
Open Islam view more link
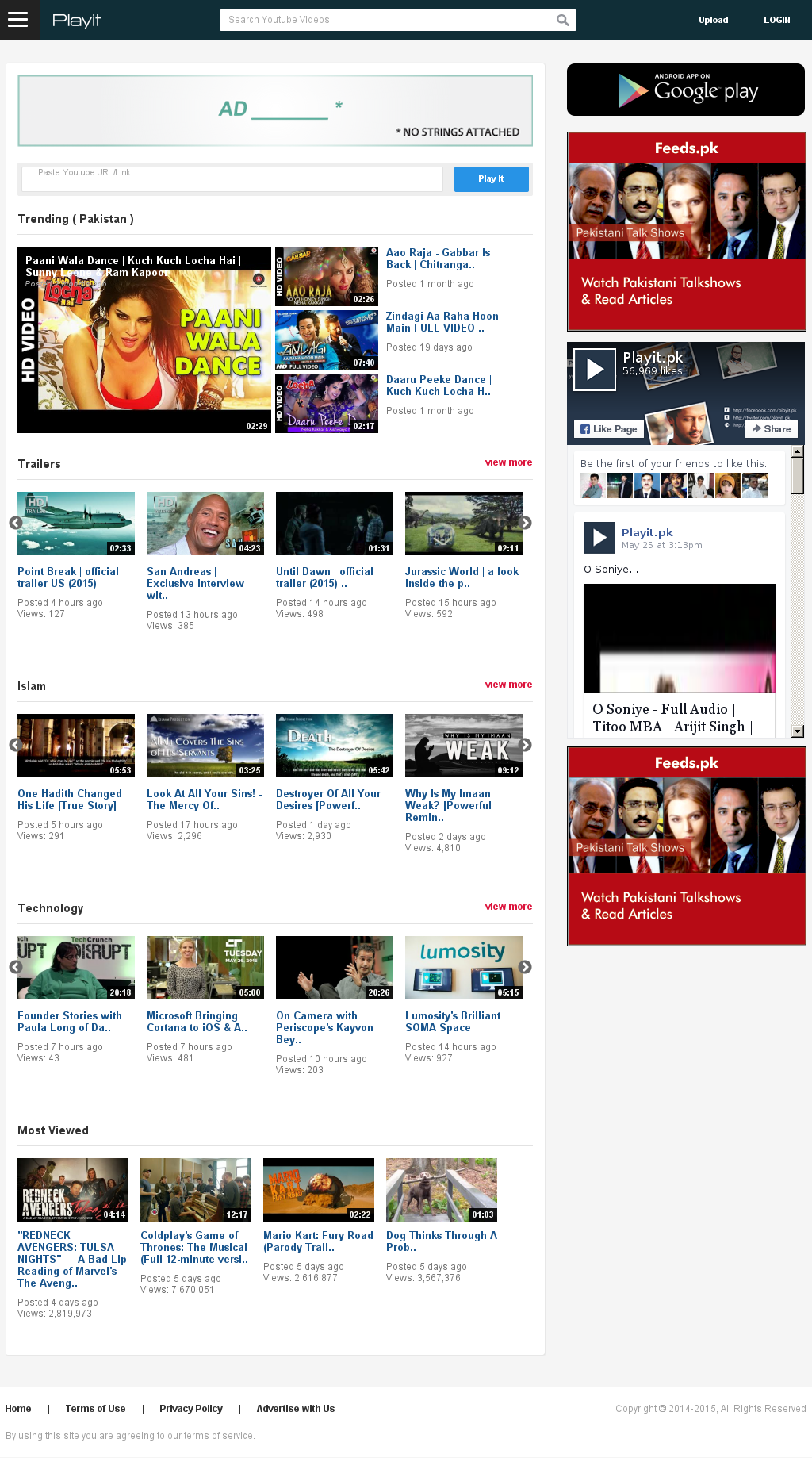tap(508, 685)
